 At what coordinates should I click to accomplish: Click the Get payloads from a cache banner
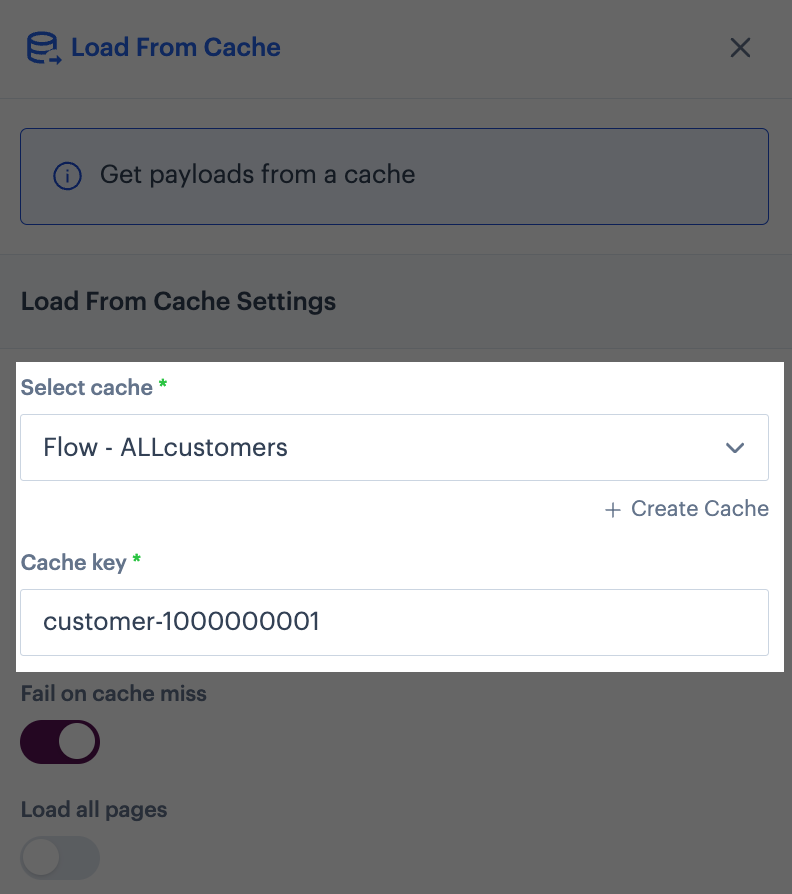tap(395, 176)
